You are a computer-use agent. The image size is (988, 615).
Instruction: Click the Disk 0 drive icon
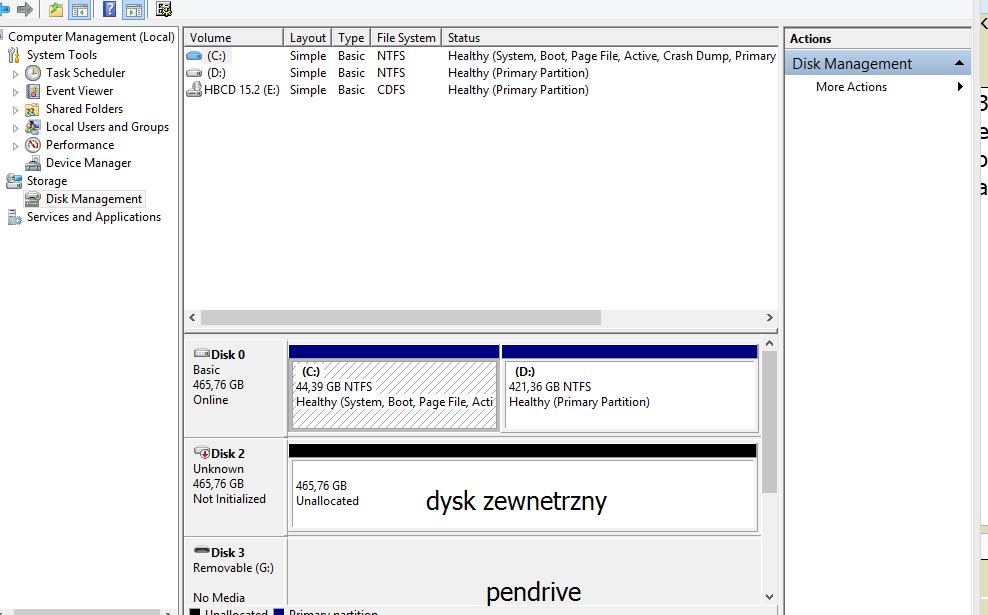(x=202, y=353)
